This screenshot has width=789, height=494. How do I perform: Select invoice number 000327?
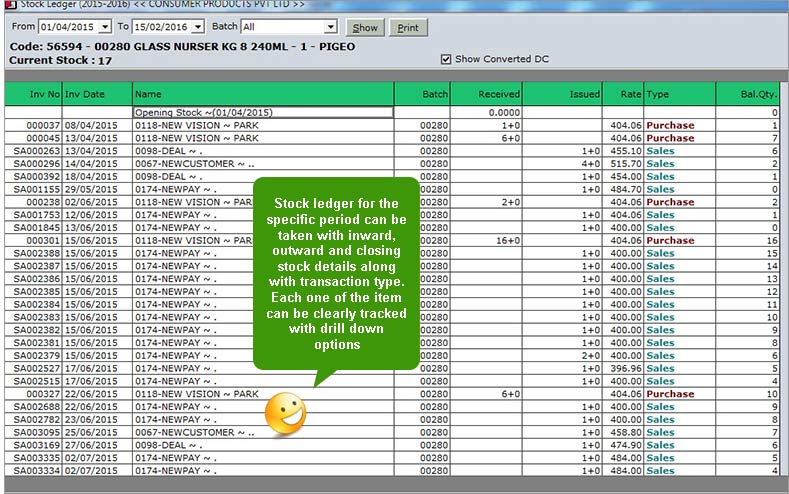[43, 394]
